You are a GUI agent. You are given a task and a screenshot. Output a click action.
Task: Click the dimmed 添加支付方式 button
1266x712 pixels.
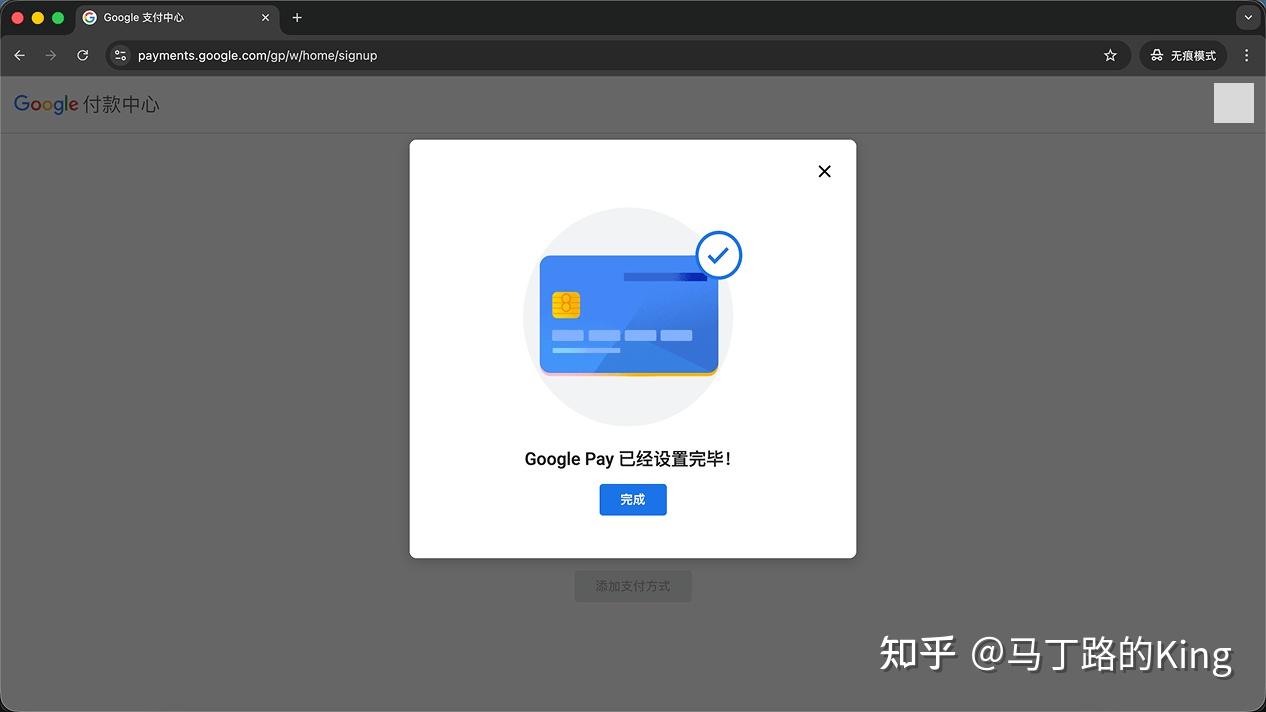click(x=633, y=586)
